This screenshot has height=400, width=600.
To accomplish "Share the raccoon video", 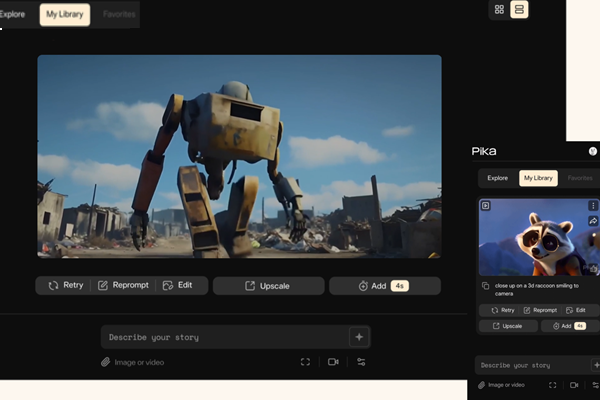I will pyautogui.click(x=593, y=221).
